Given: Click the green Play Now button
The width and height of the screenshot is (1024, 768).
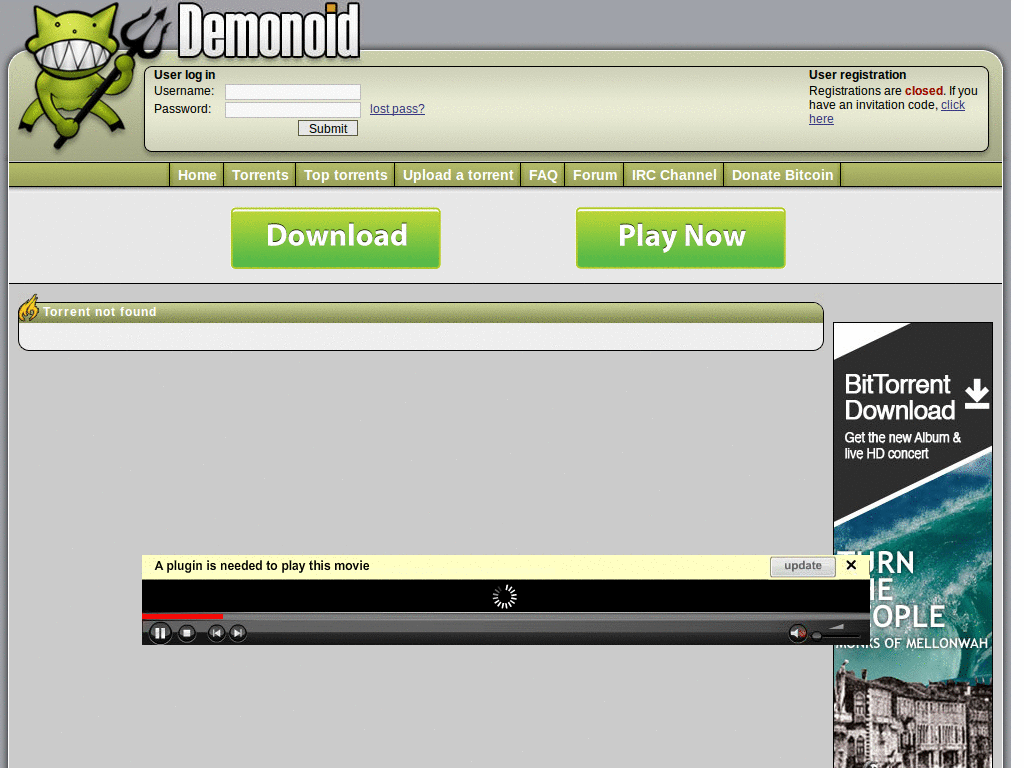Looking at the screenshot, I should [680, 238].
